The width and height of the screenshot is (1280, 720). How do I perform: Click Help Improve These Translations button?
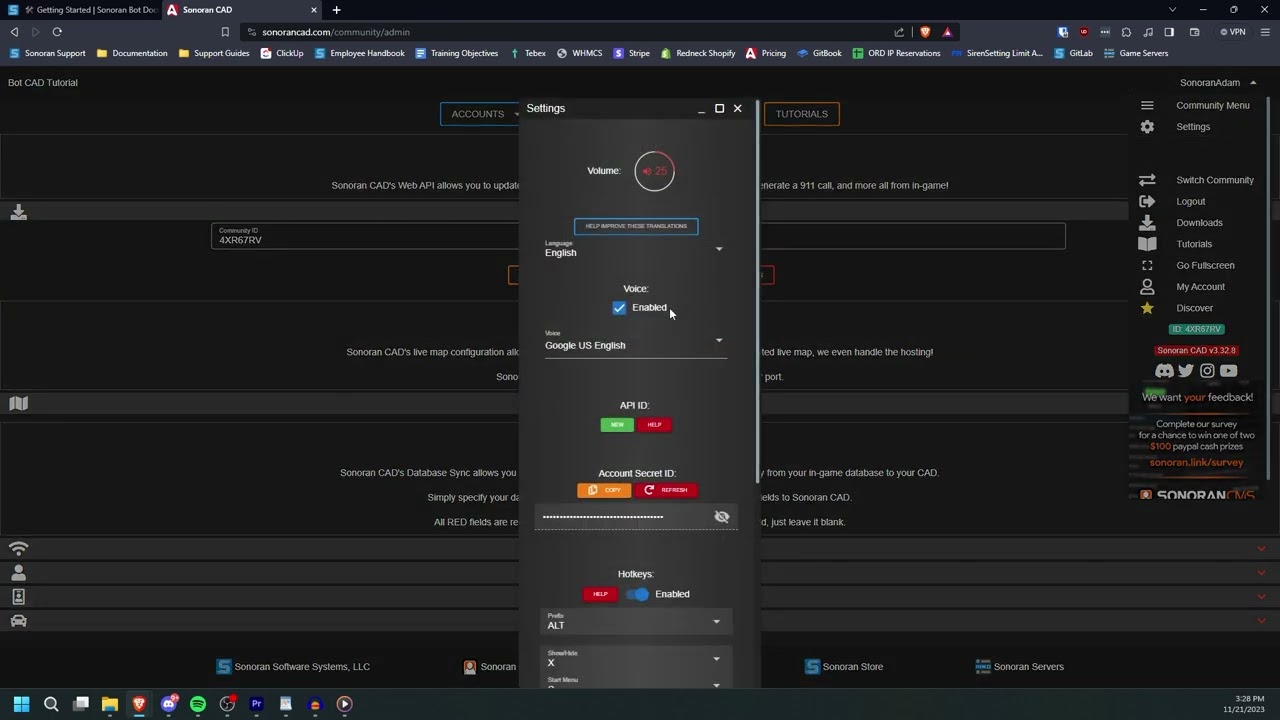[636, 226]
